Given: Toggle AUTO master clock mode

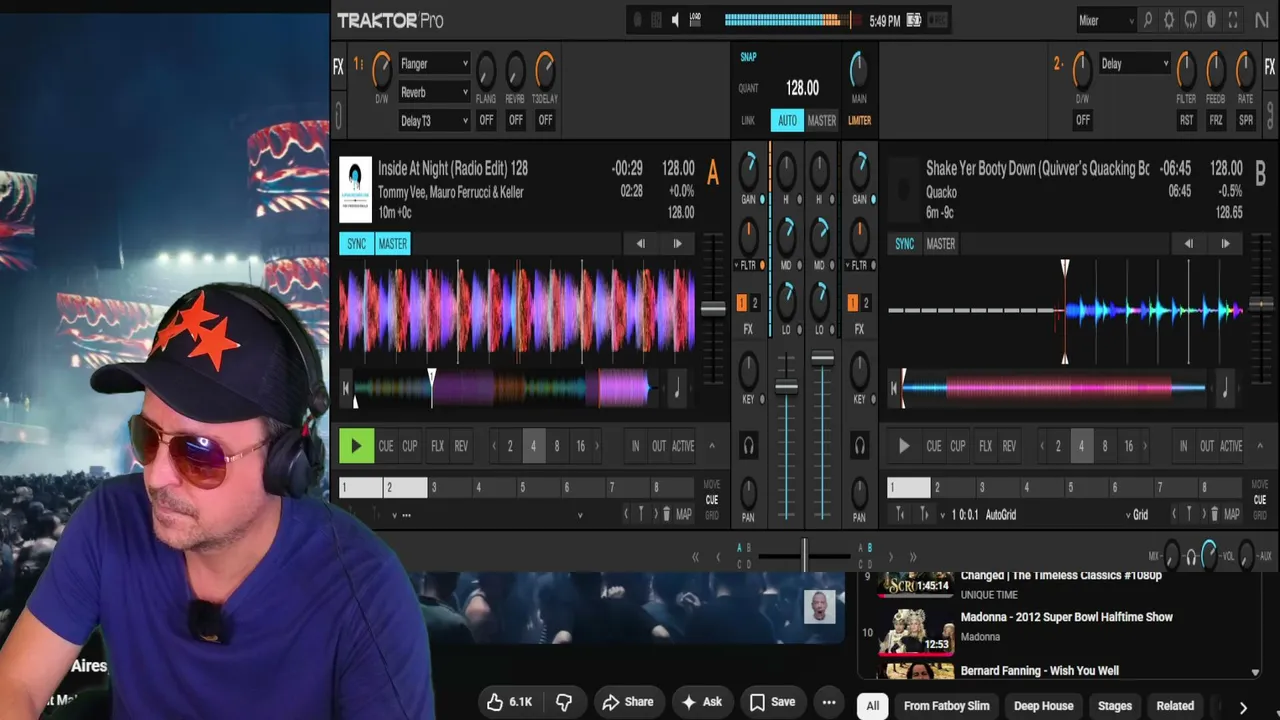Looking at the screenshot, I should click(x=787, y=120).
